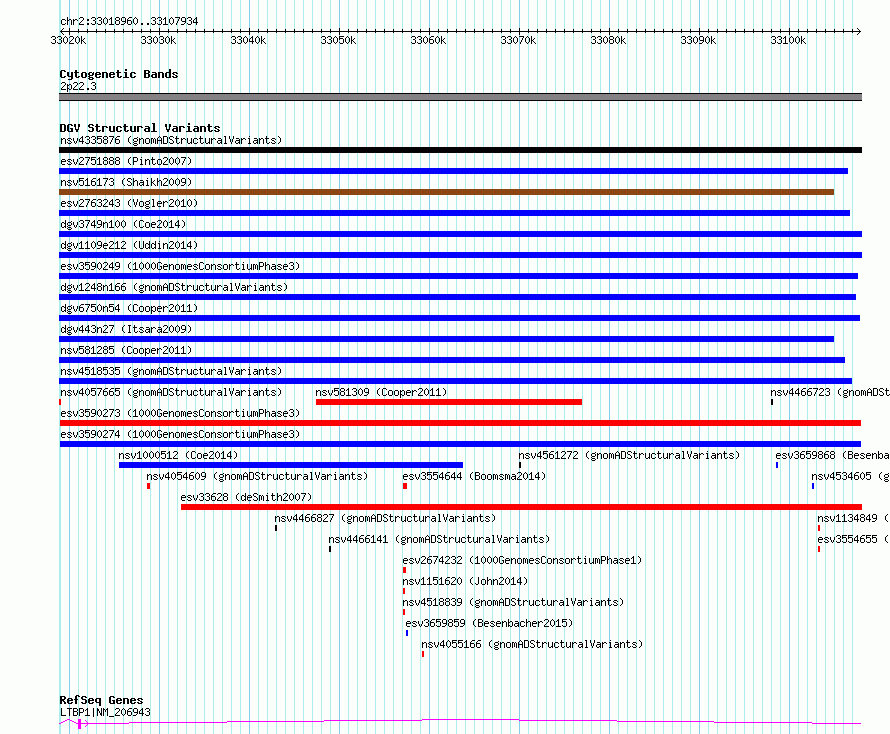Select nsv4466827 gnomADStructuralVariants label
890x734 pixels.
coord(385,518)
